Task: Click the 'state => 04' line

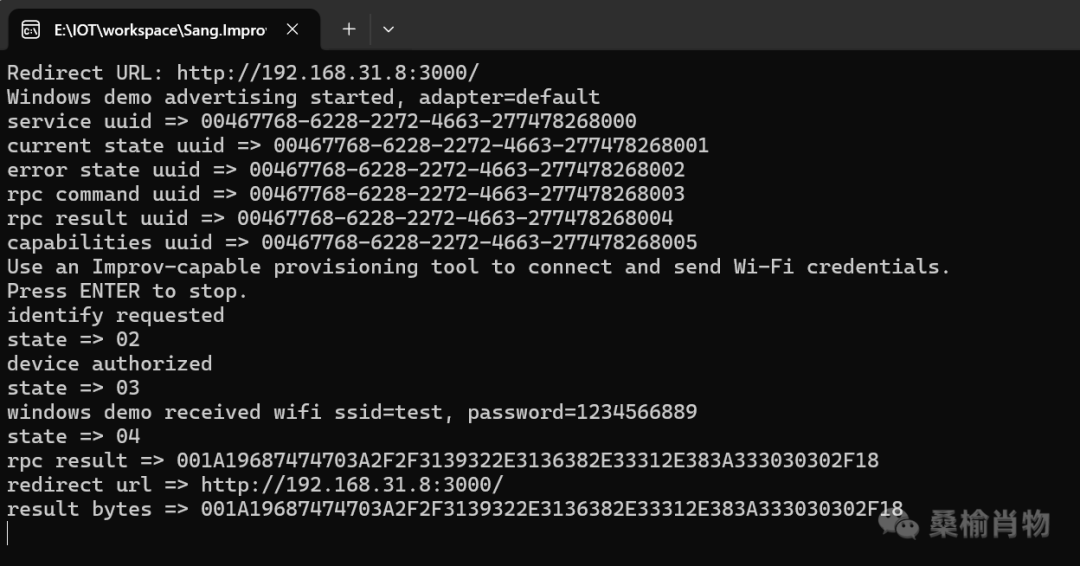Action: pos(74,437)
